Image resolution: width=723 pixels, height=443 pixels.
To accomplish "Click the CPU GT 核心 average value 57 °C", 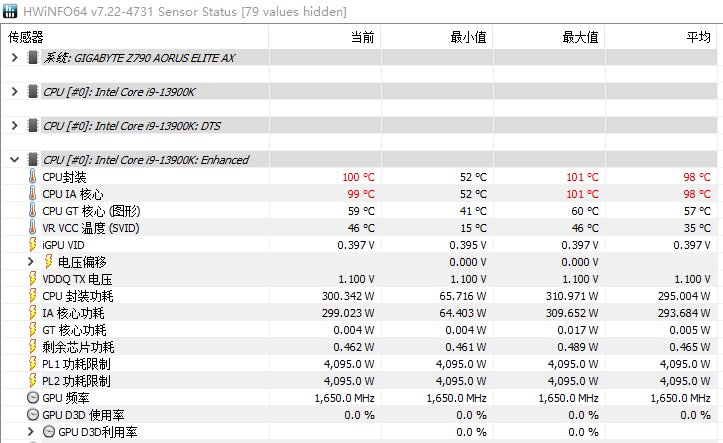I will click(x=697, y=211).
